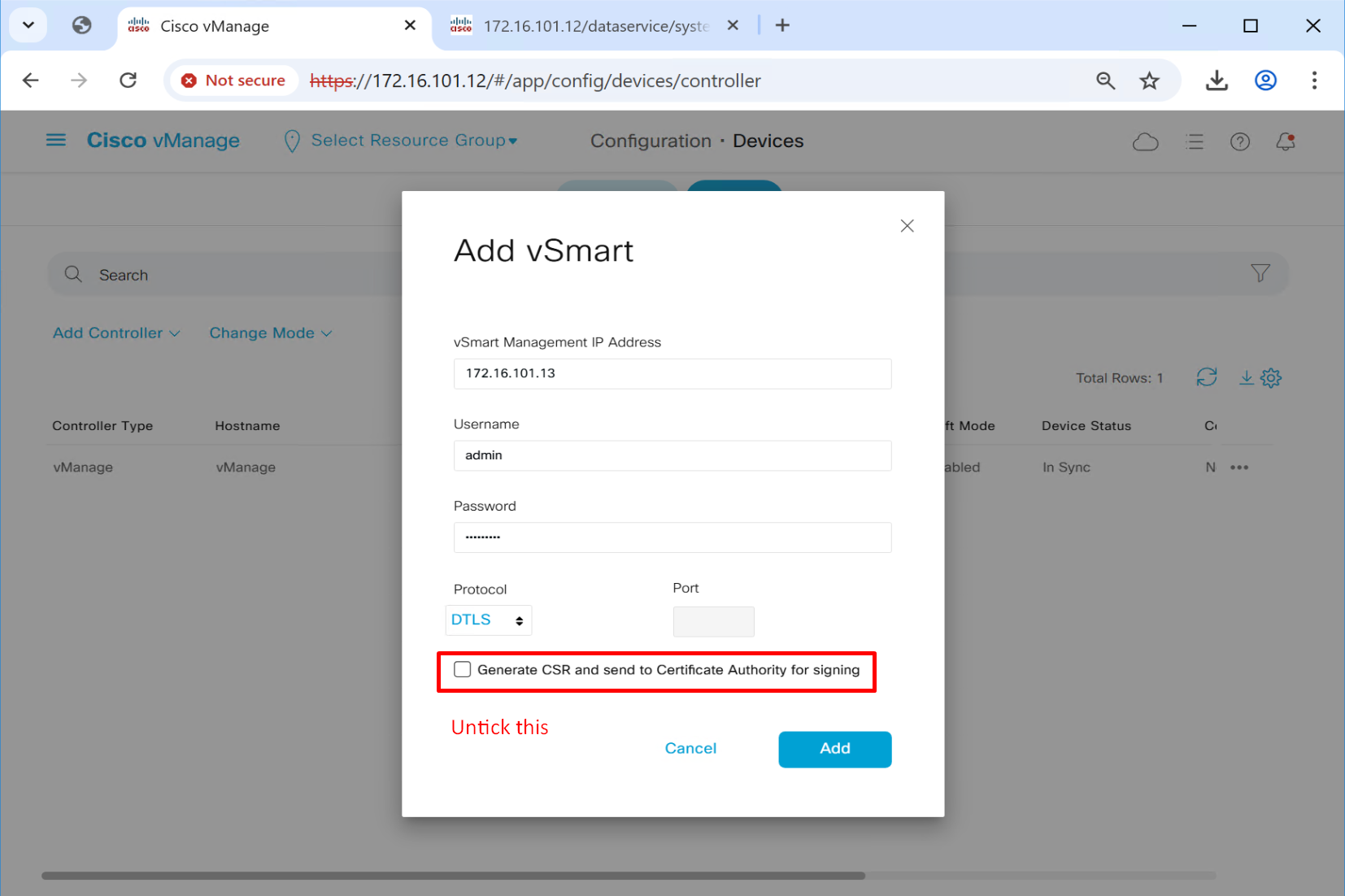Toggle Generate CSR checkbox
The height and width of the screenshot is (896, 1345).
coord(463,670)
